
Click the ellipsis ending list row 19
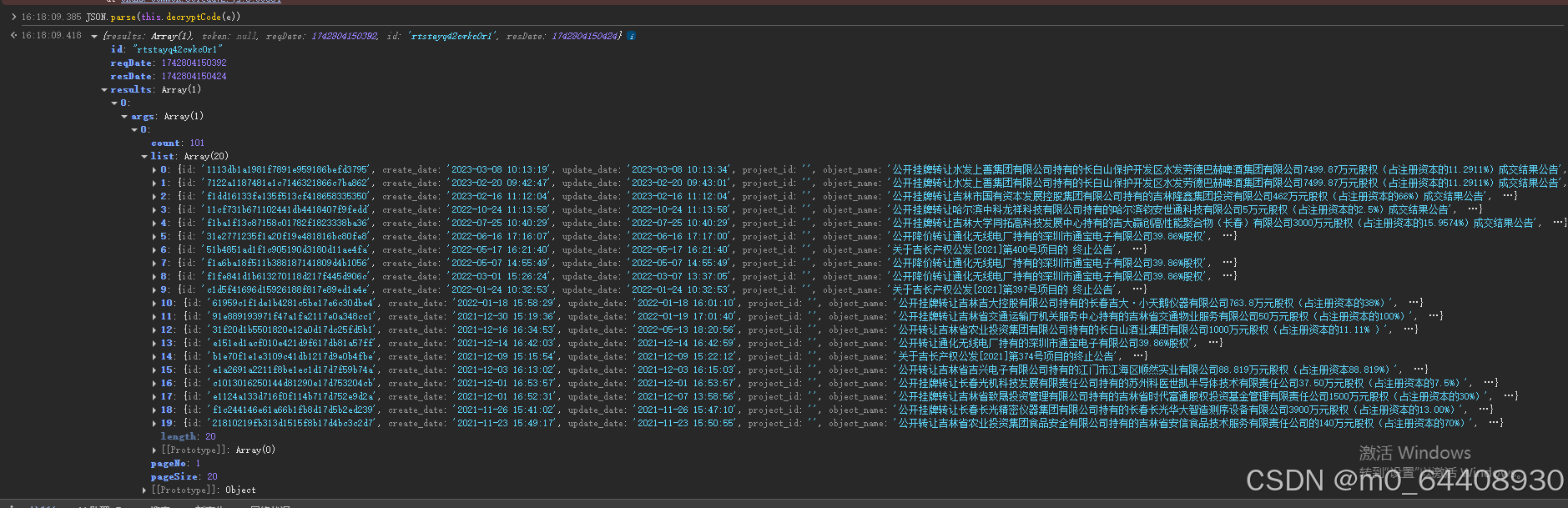pos(1495,423)
